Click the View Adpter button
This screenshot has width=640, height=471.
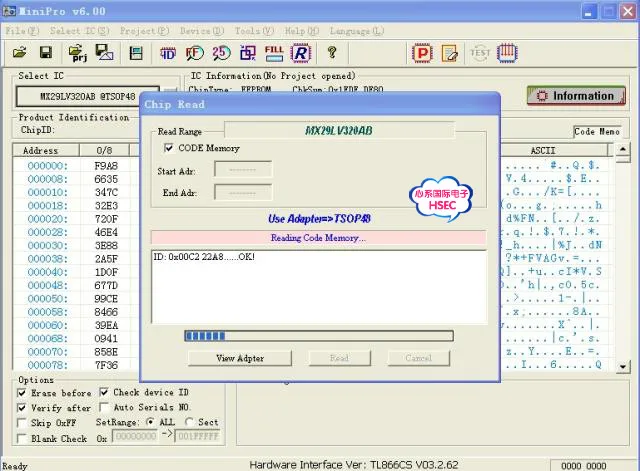pyautogui.click(x=240, y=358)
